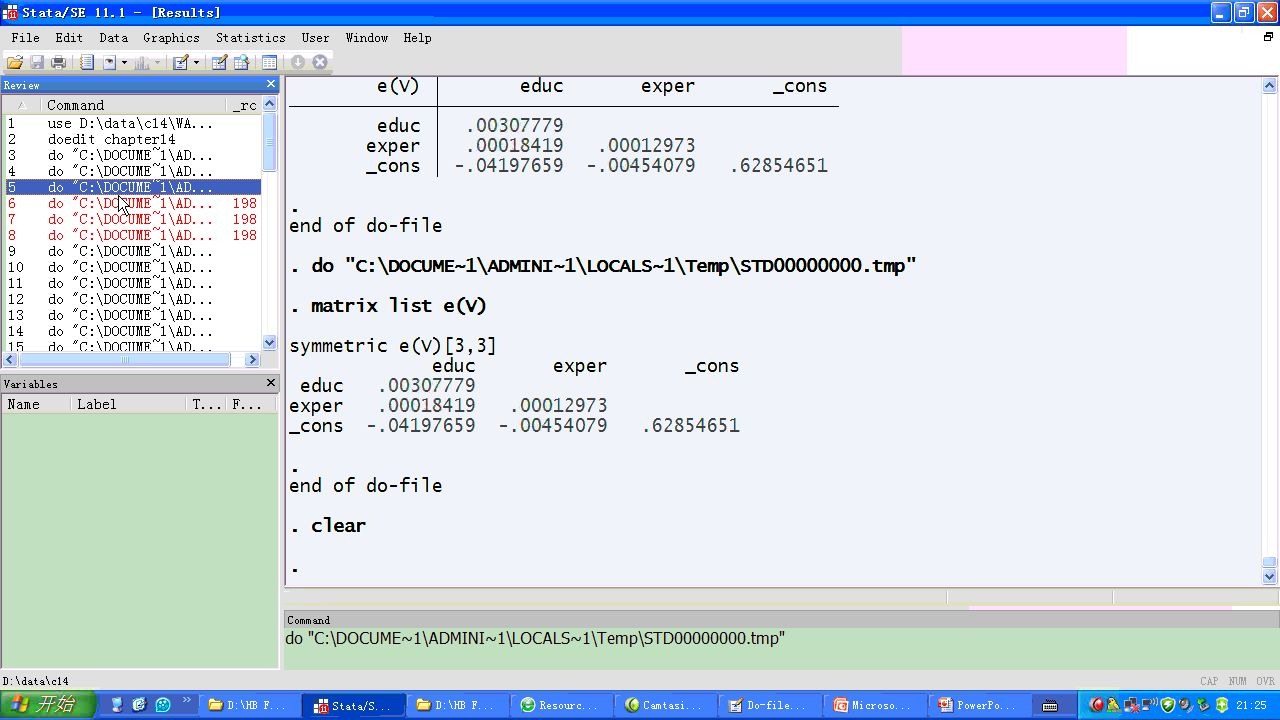The image size is (1280, 720).
Task: Click the Review panel scroll-down arrow
Action: (x=269, y=343)
